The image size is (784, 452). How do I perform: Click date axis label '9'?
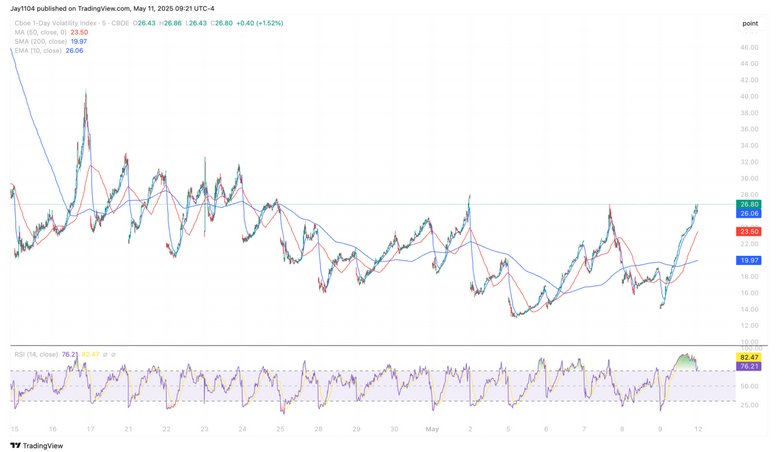pos(660,429)
